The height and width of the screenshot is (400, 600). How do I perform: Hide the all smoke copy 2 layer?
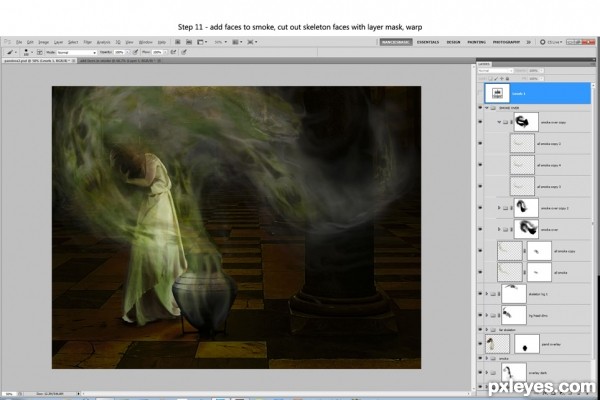pyautogui.click(x=480, y=144)
